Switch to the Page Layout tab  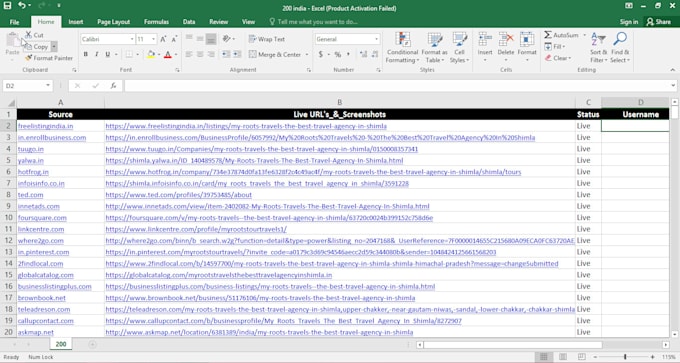coord(114,22)
